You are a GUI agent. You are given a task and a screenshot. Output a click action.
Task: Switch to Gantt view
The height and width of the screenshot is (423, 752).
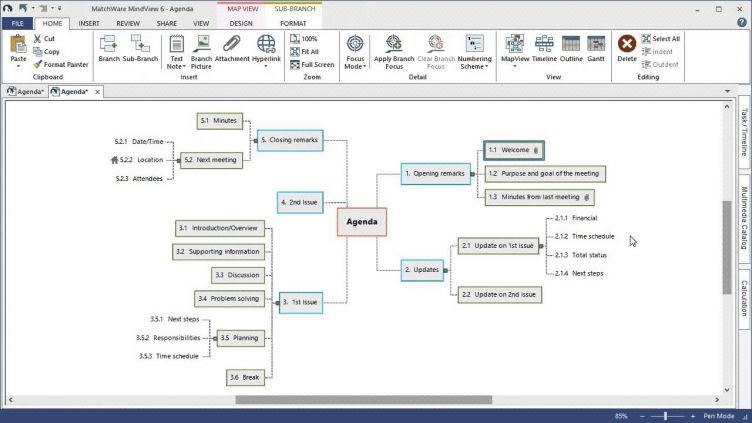point(596,48)
